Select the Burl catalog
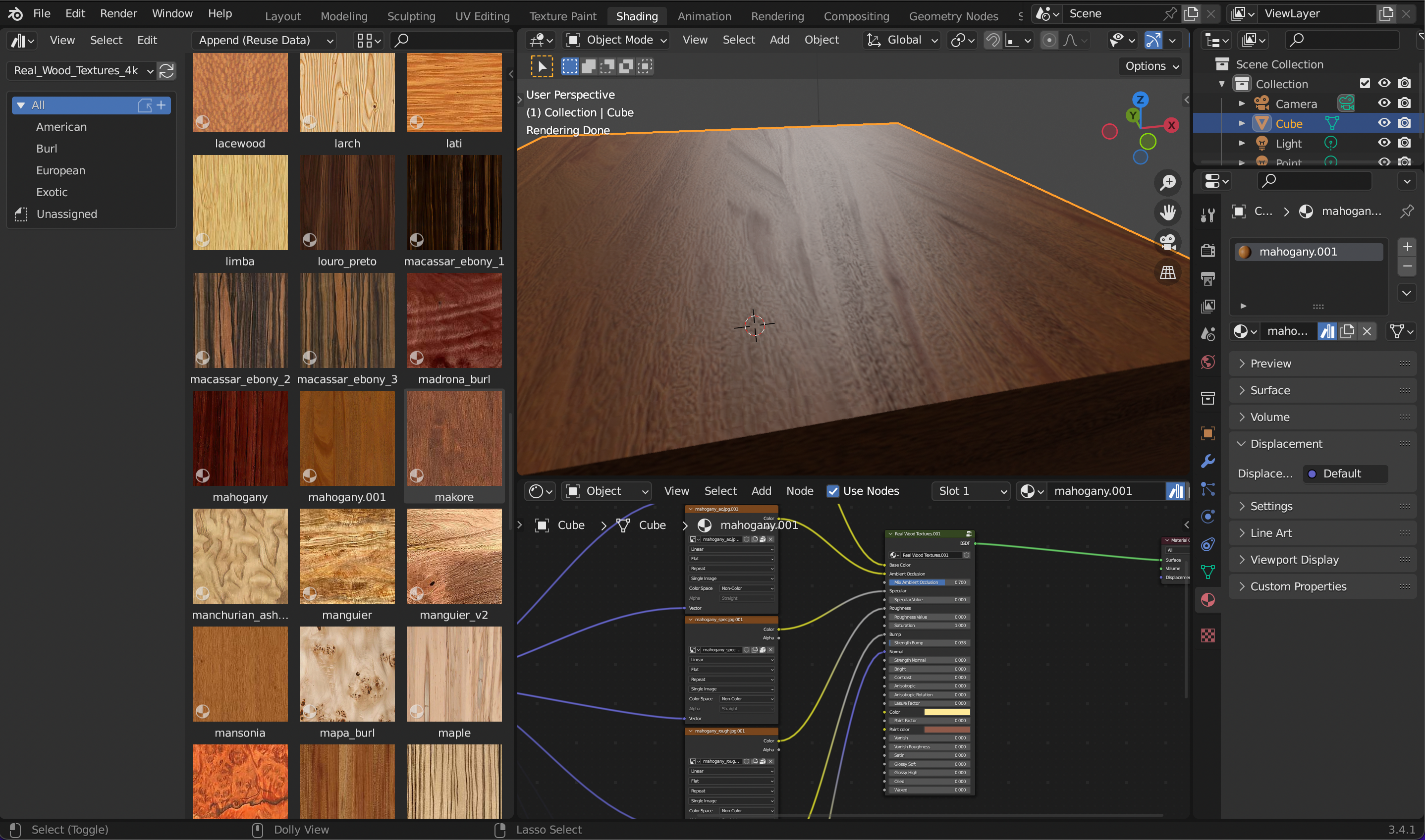 tap(47, 148)
